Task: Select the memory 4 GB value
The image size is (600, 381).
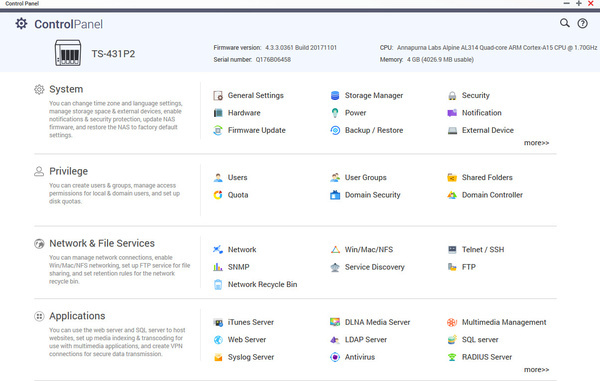Action: (440, 60)
